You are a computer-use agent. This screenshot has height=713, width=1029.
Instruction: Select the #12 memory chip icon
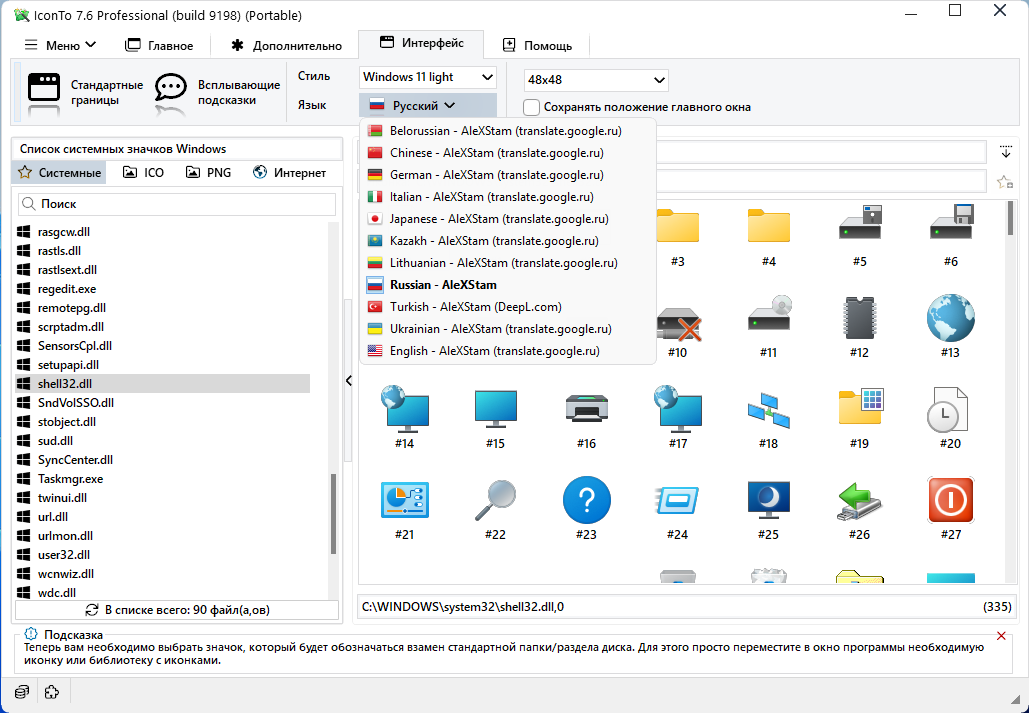[860, 318]
